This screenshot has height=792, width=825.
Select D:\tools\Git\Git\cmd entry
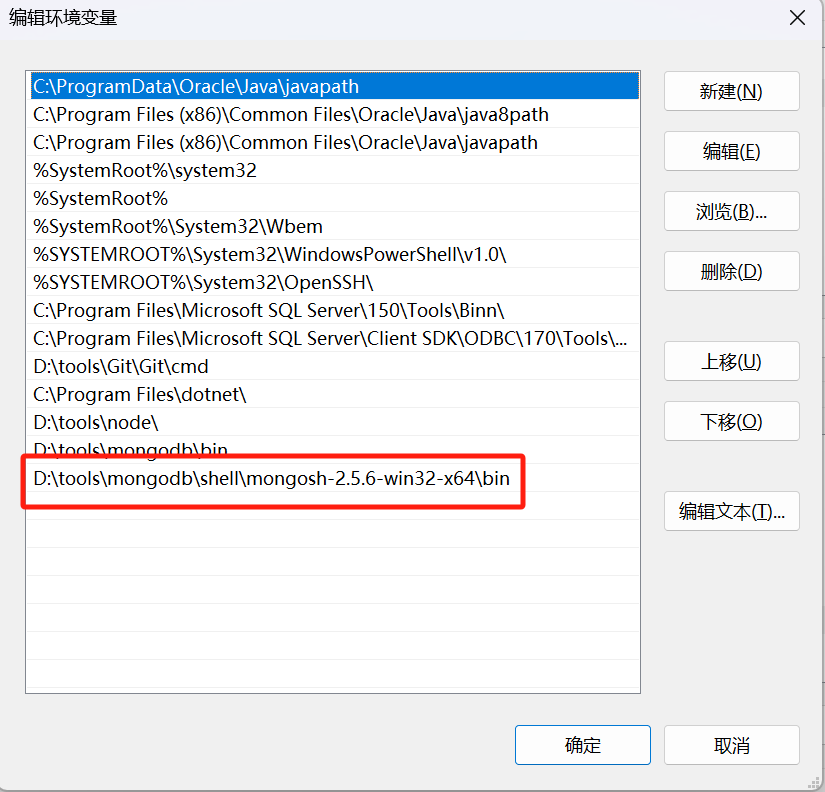(x=334, y=366)
